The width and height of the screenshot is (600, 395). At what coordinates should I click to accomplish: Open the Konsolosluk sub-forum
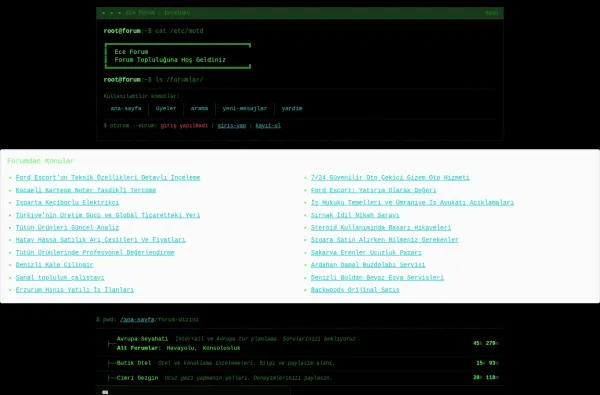point(222,348)
